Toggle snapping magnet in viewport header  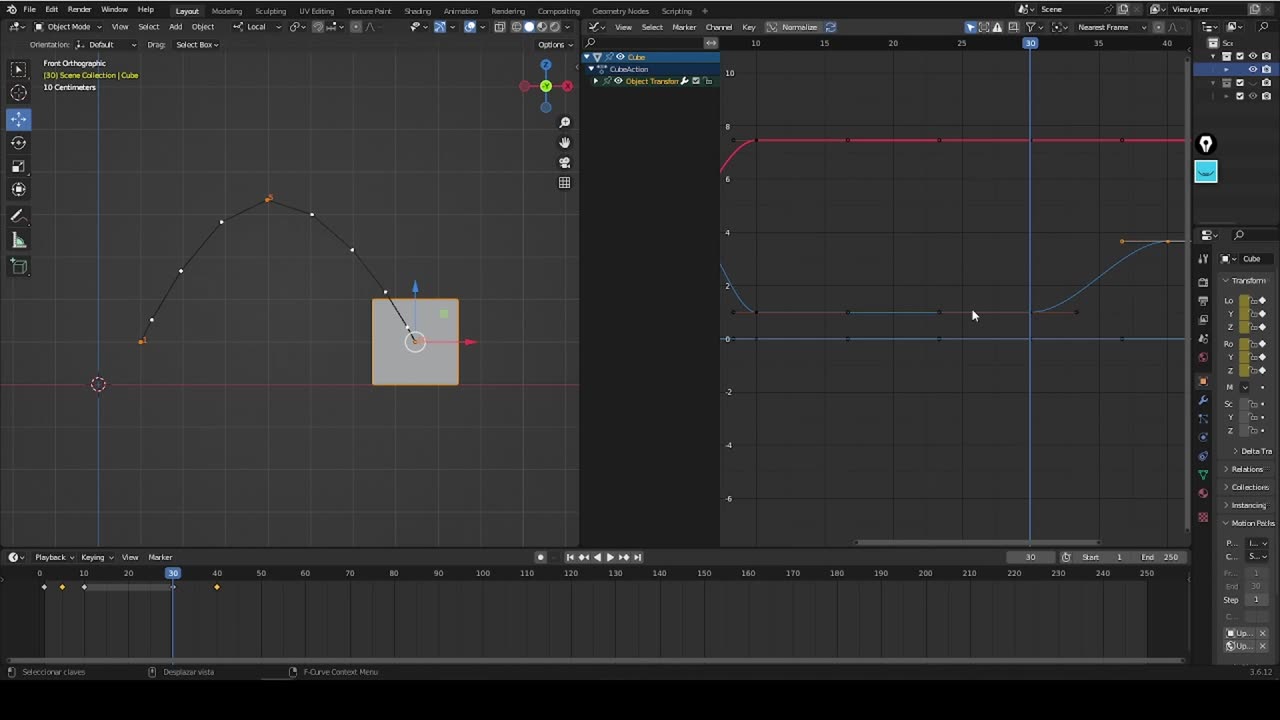pyautogui.click(x=319, y=27)
